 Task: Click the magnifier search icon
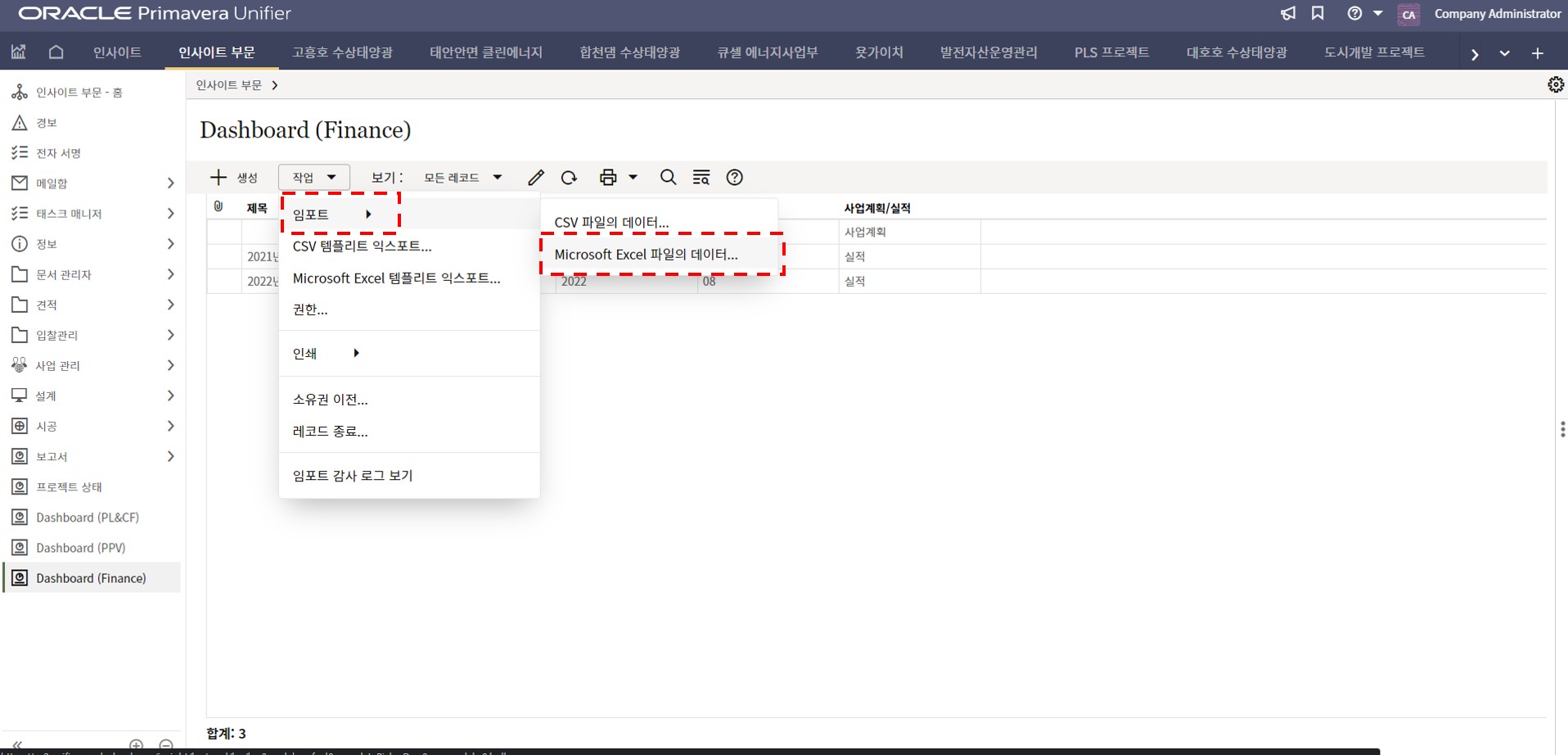coord(668,178)
